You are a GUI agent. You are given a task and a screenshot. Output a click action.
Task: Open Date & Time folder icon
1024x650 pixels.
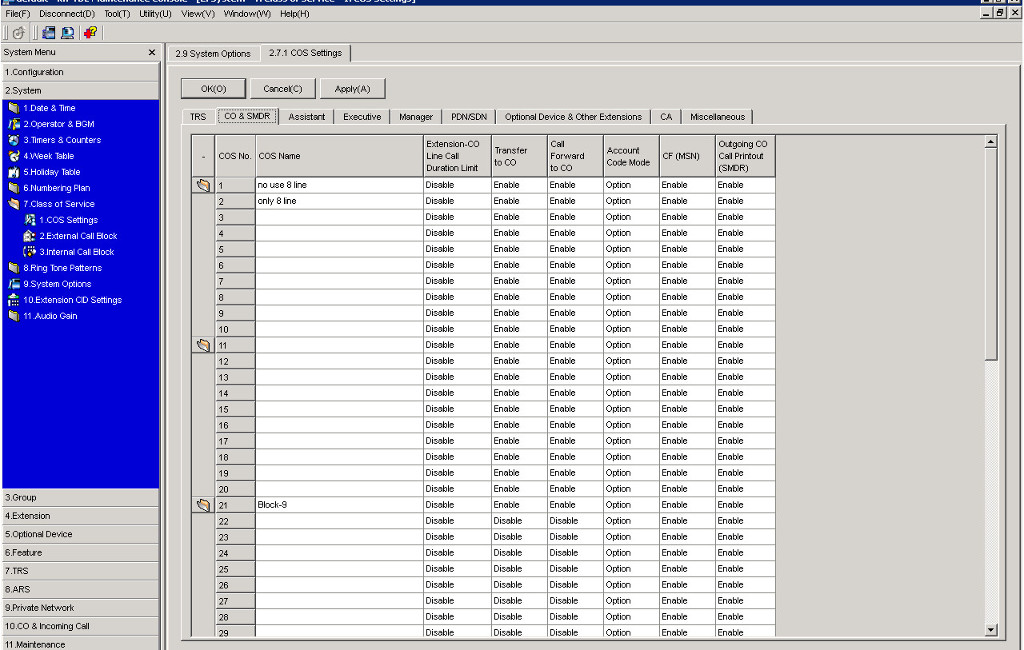coord(14,108)
